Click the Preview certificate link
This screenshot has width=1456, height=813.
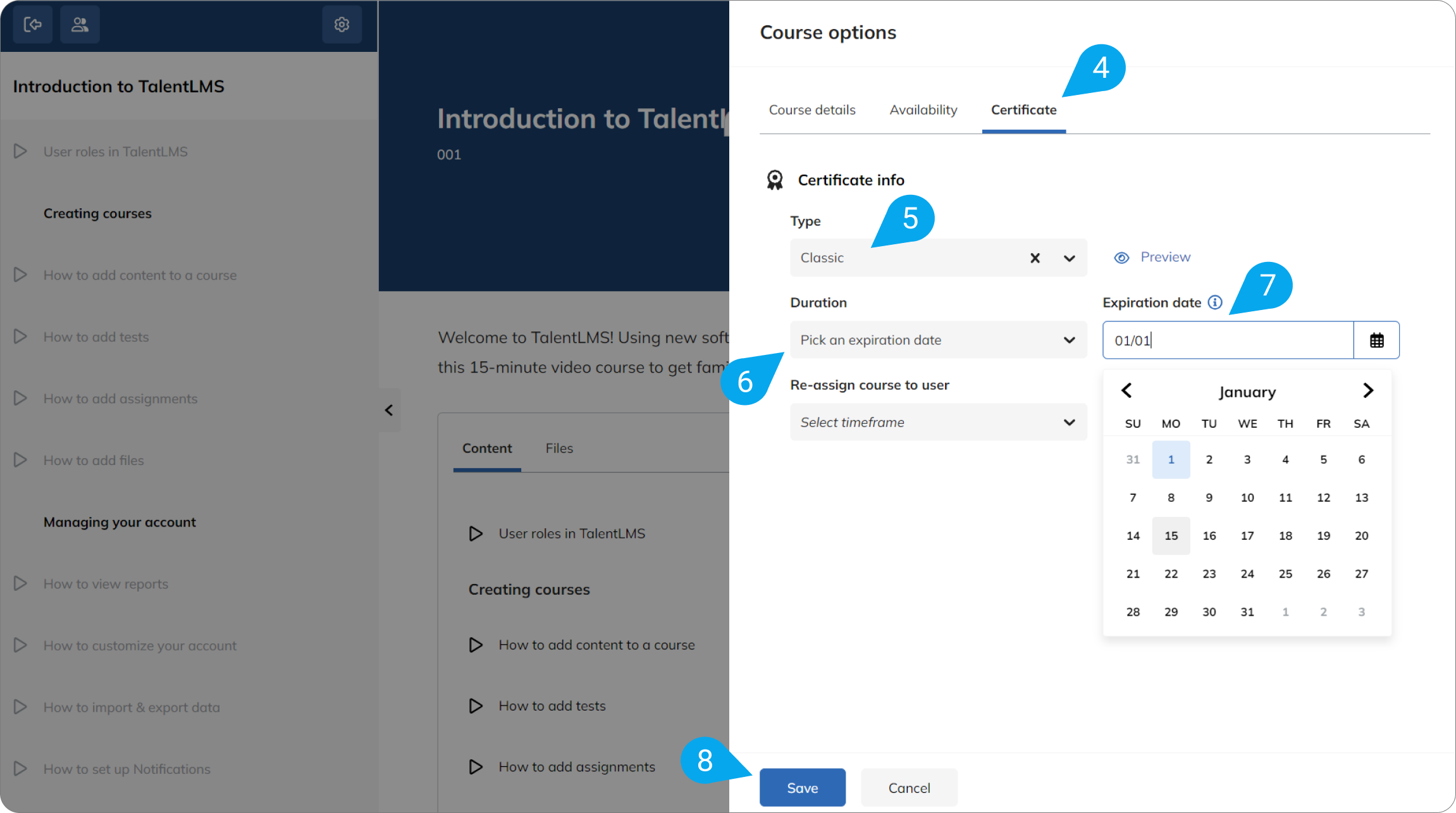point(1166,257)
